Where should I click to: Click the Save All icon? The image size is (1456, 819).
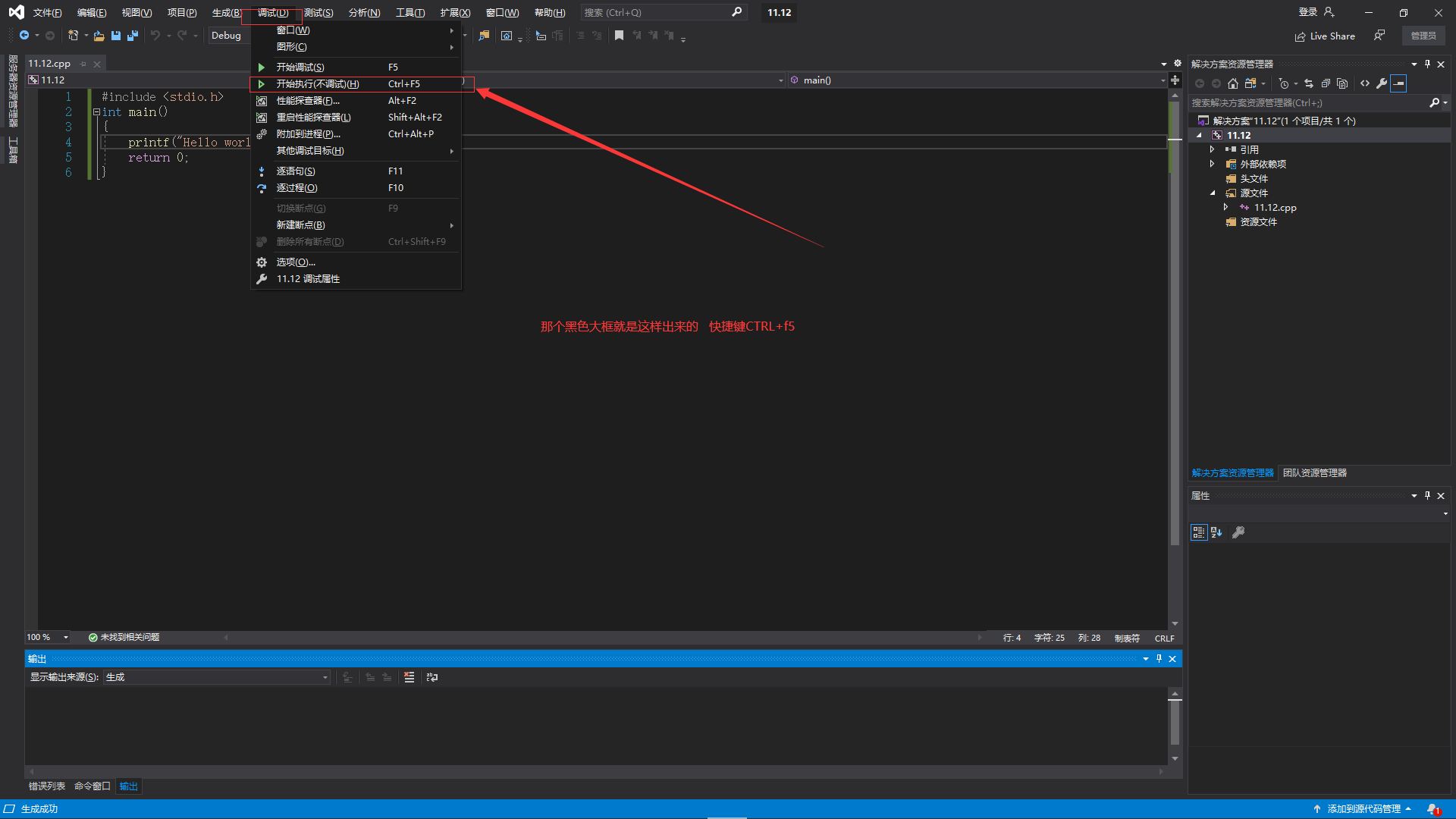tap(133, 36)
